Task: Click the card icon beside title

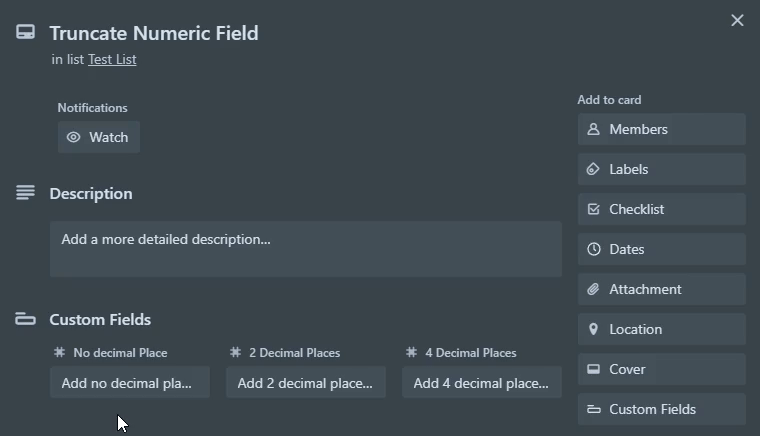Action: (25, 32)
